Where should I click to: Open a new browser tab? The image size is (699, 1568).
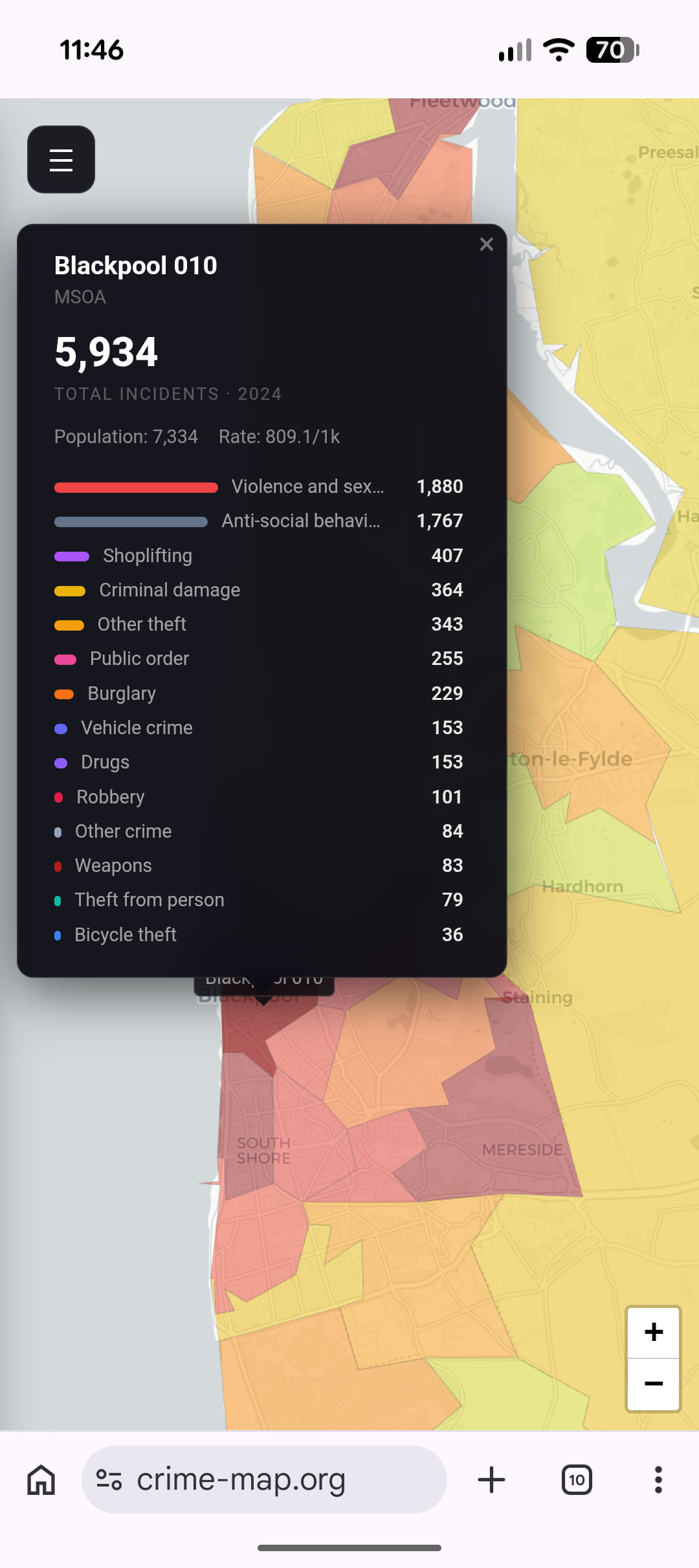(491, 1480)
